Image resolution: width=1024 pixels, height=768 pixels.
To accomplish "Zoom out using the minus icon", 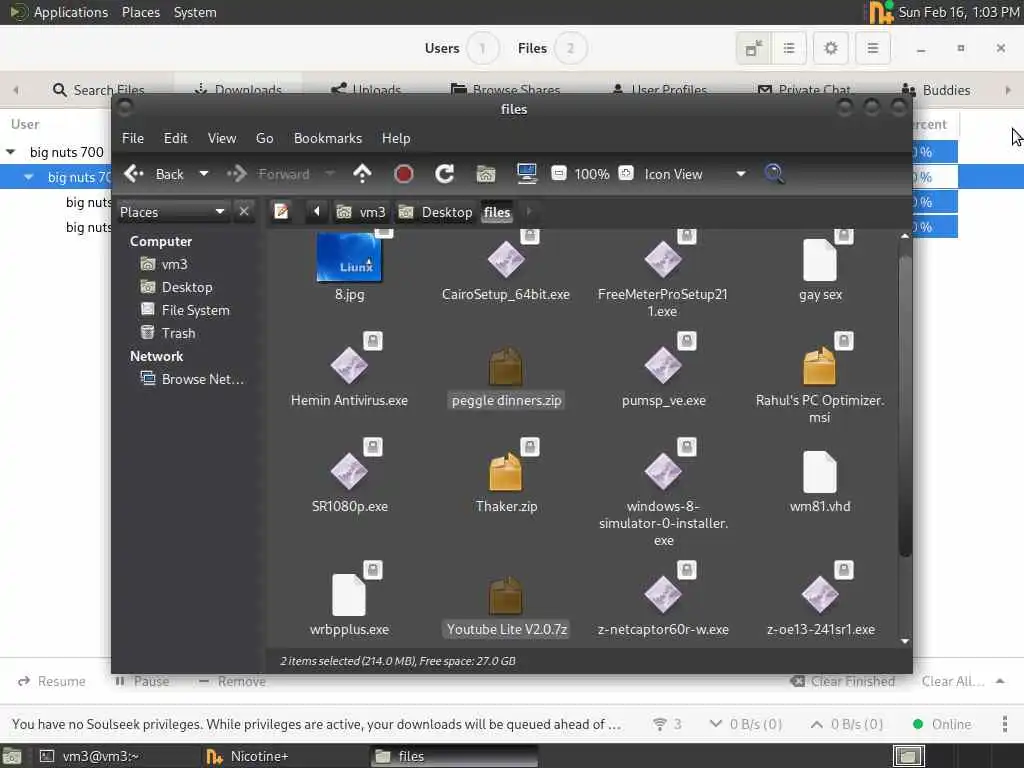I will 558,173.
